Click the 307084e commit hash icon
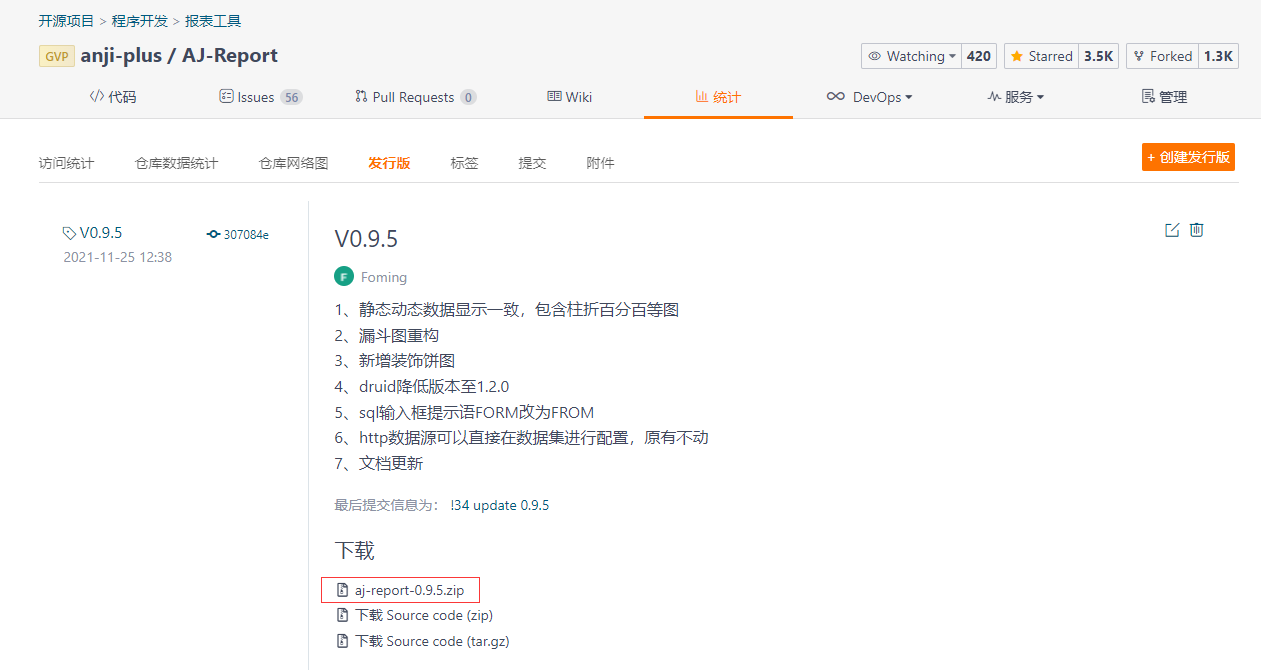This screenshot has width=1261, height=670. 213,234
